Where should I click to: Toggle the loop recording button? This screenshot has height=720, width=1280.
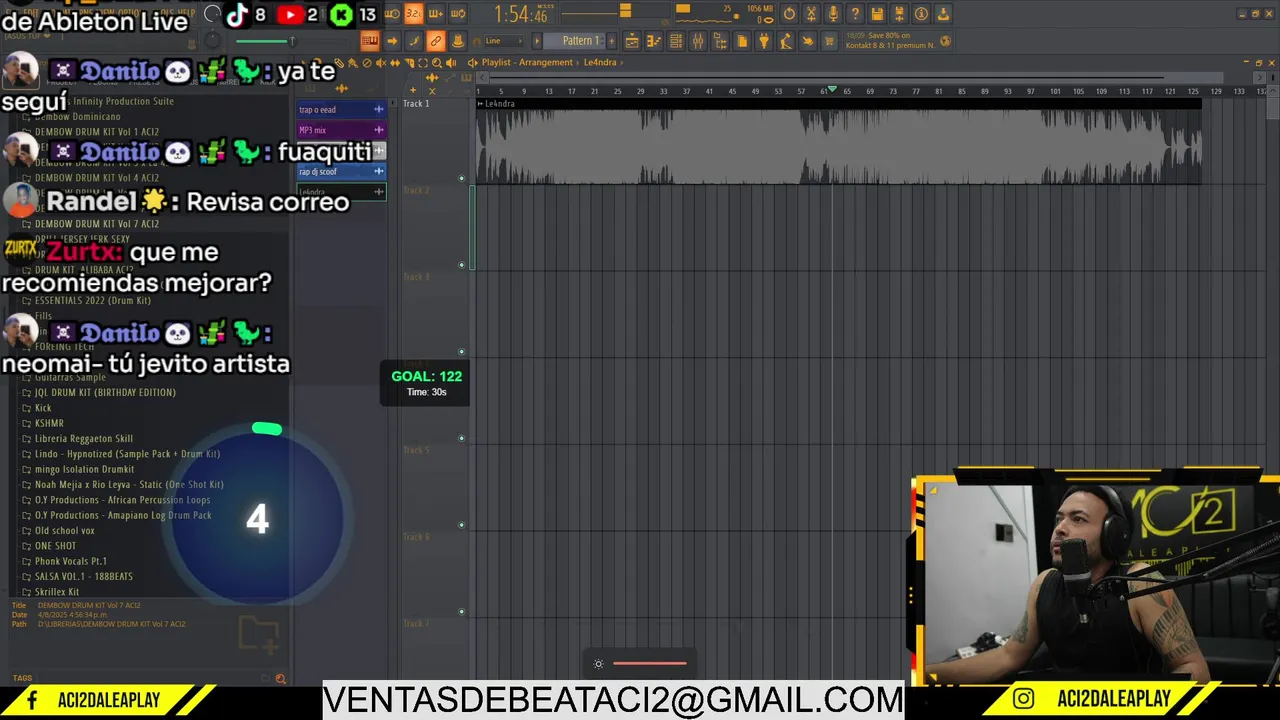click(x=457, y=14)
